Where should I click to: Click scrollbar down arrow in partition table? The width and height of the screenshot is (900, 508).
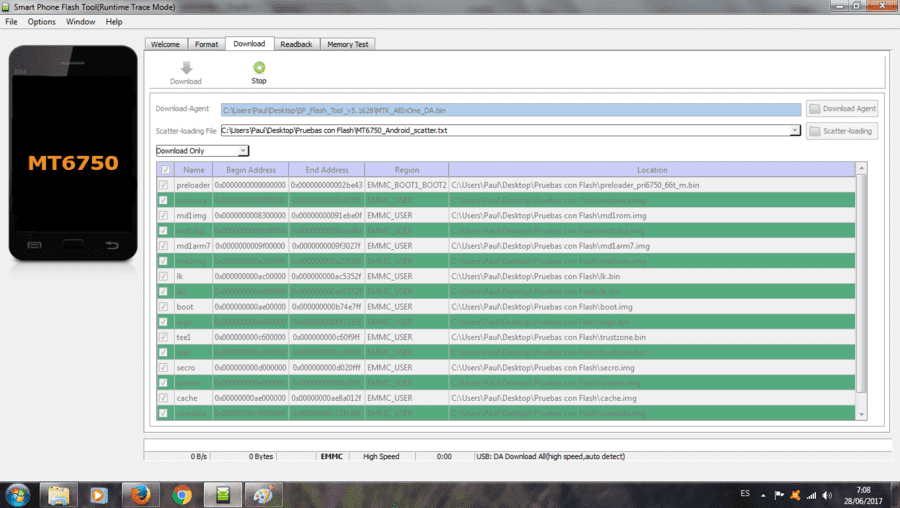861,414
